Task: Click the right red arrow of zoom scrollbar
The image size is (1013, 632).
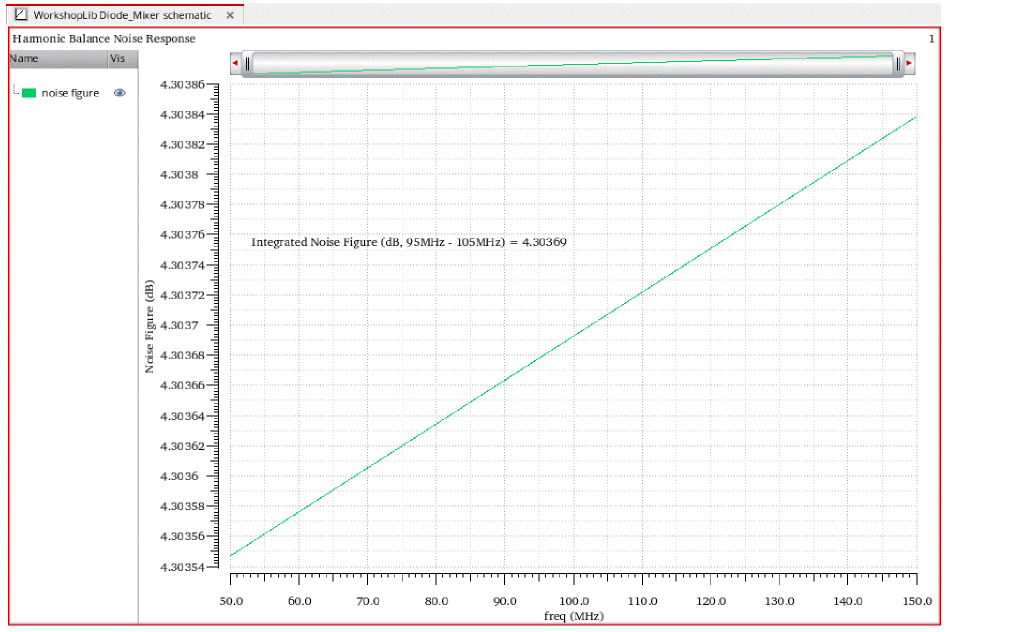Action: [909, 64]
